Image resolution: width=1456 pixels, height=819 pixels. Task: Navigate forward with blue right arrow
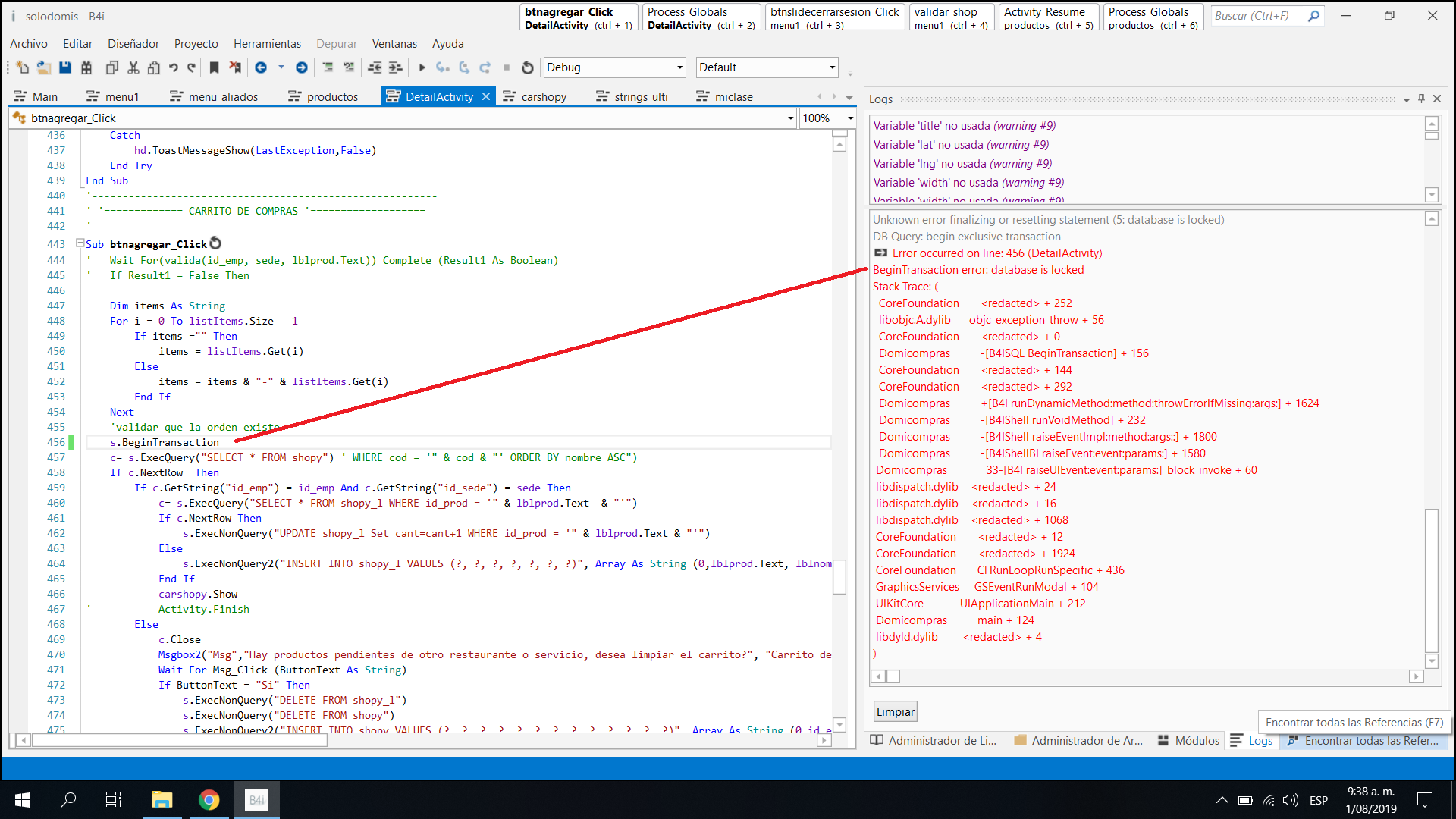(x=302, y=67)
